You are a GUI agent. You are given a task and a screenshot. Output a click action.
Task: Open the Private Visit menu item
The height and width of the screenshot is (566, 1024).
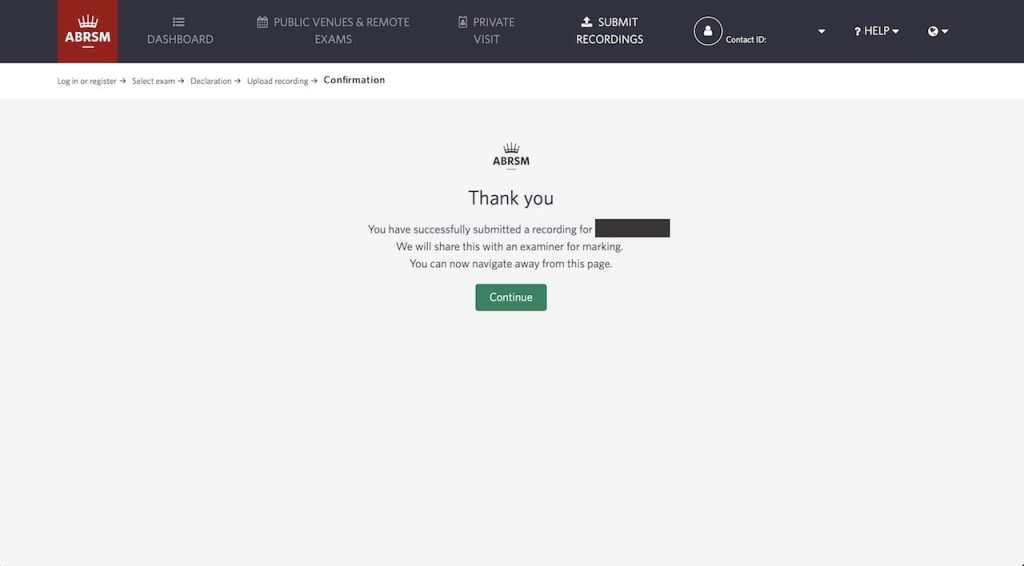pos(487,31)
